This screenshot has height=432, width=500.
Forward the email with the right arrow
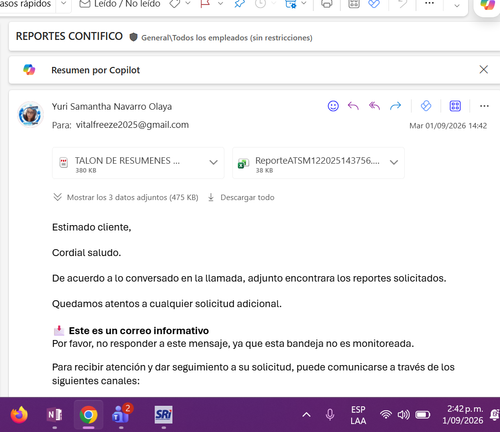click(x=395, y=106)
